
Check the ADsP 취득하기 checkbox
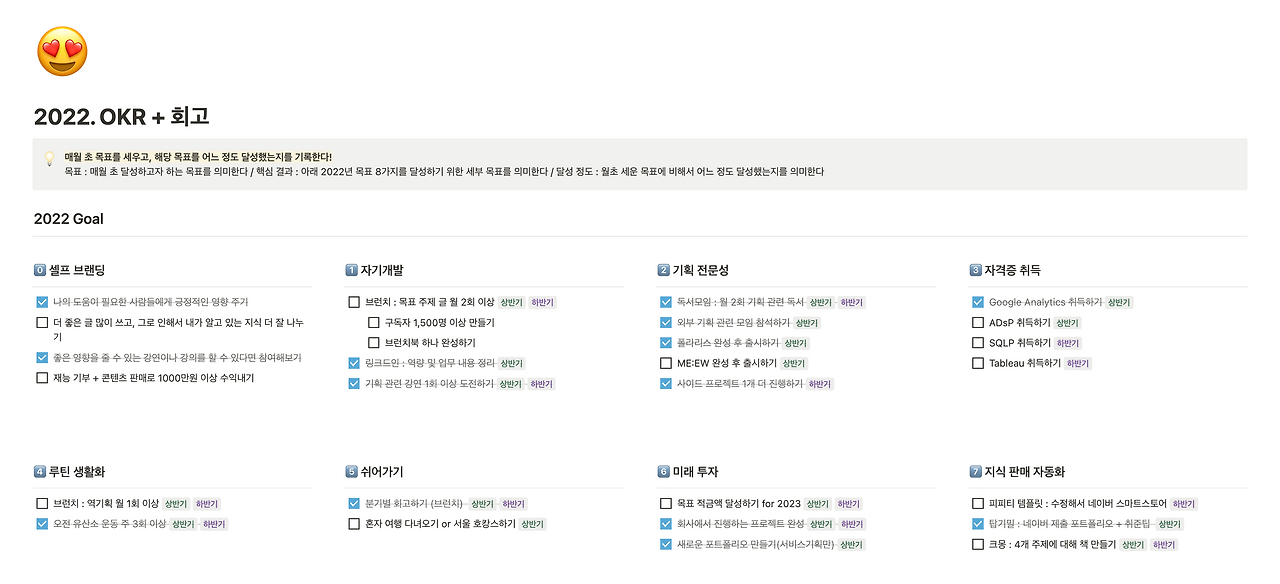[977, 322]
